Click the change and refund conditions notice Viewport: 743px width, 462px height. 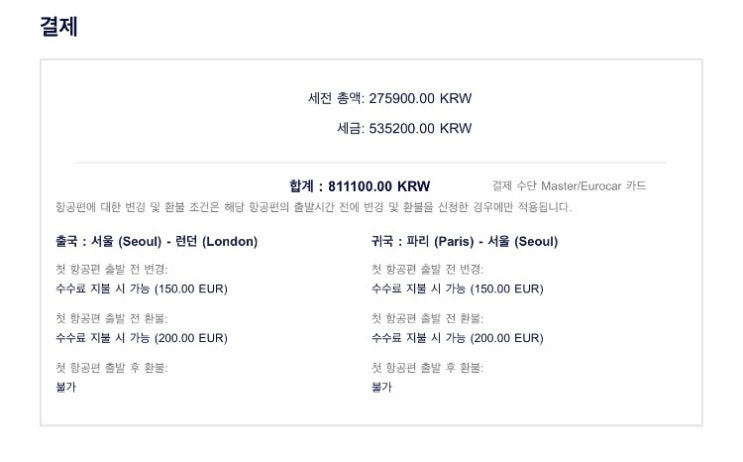(313, 207)
